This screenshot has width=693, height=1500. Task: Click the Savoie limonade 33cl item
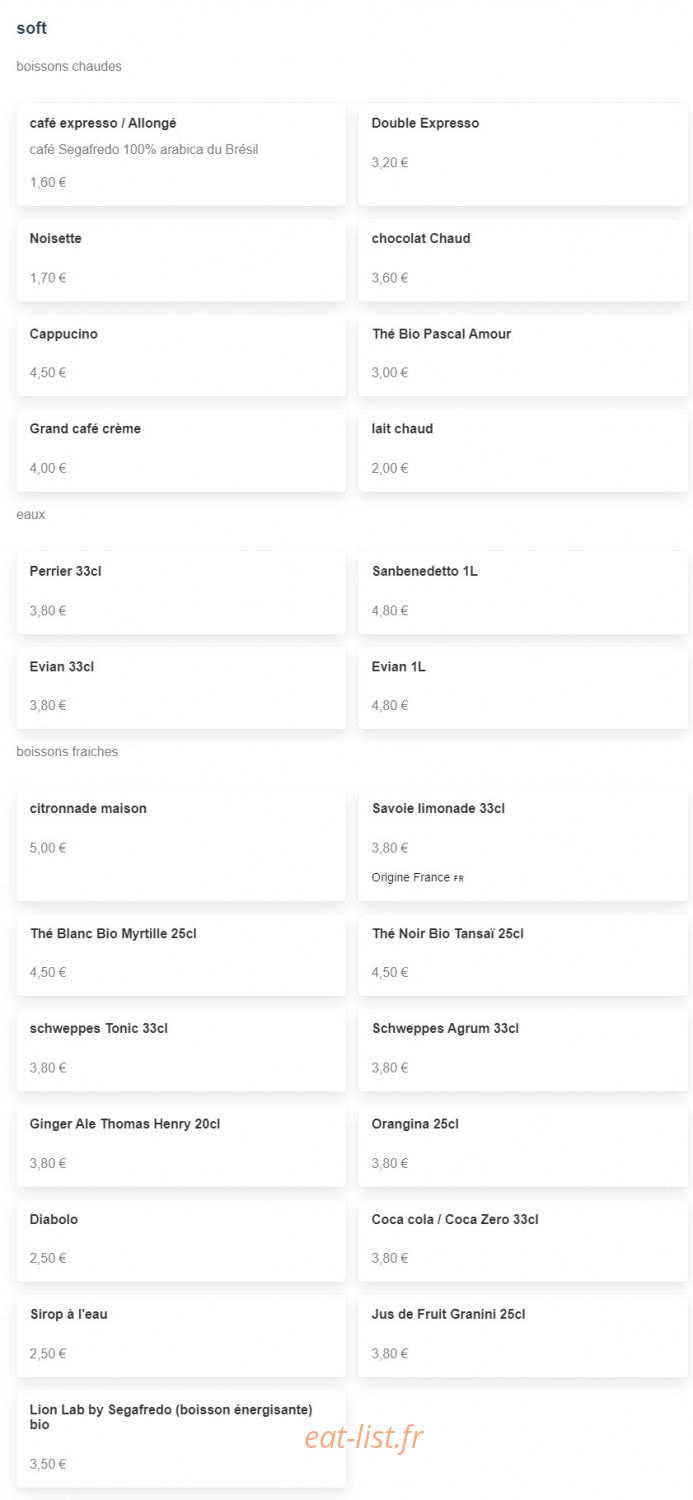[523, 844]
